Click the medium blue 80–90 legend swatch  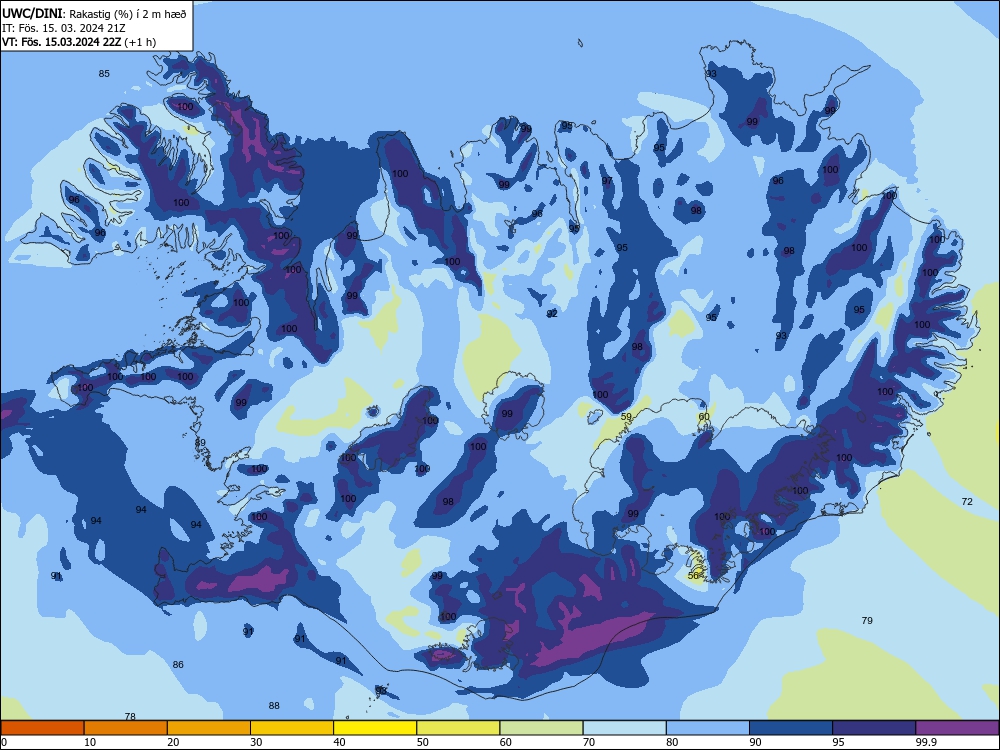[x=708, y=728]
